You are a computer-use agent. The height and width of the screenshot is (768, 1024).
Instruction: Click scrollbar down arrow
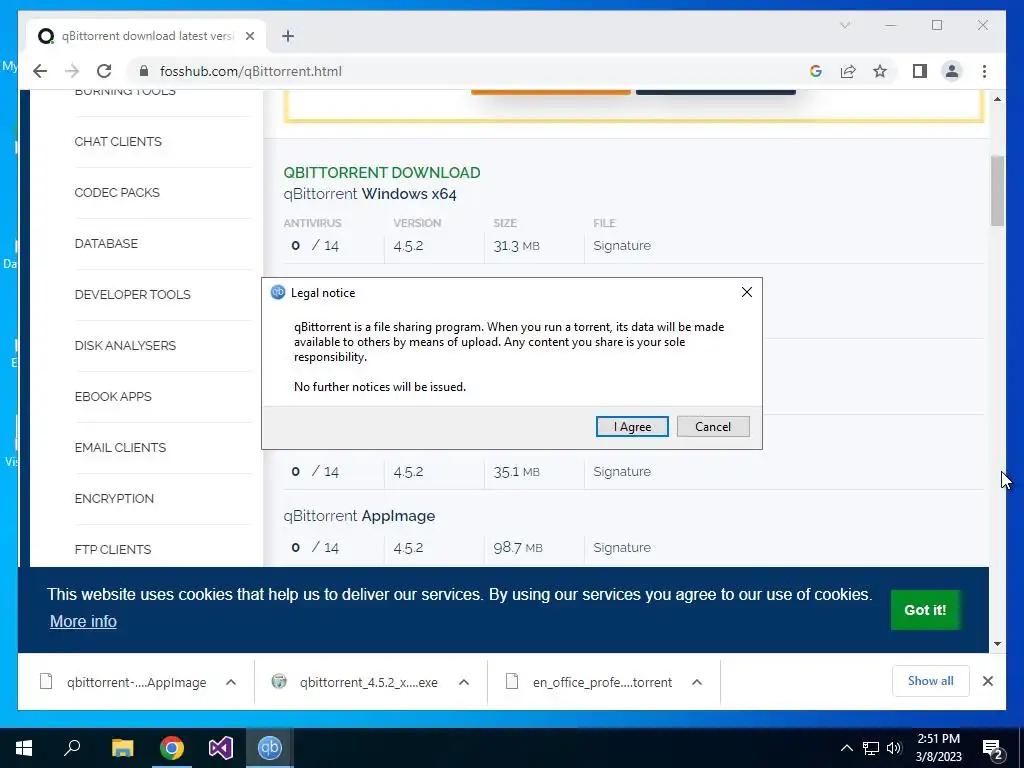997,644
